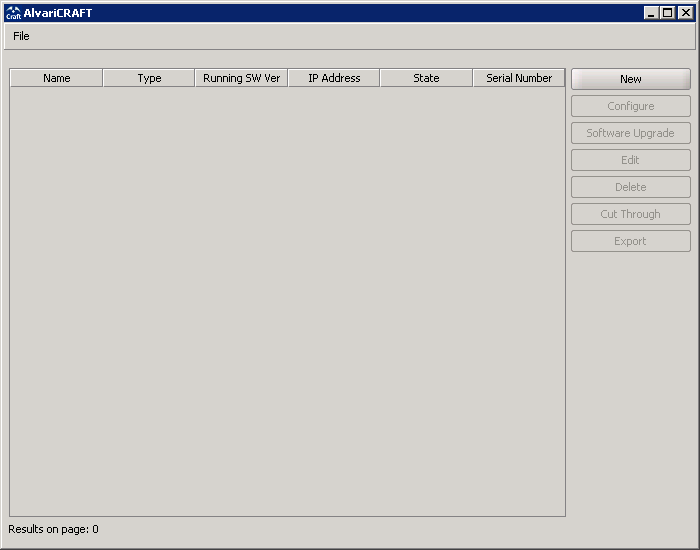
Task: Minimize the AlvariCRAFT window
Action: (x=652, y=13)
